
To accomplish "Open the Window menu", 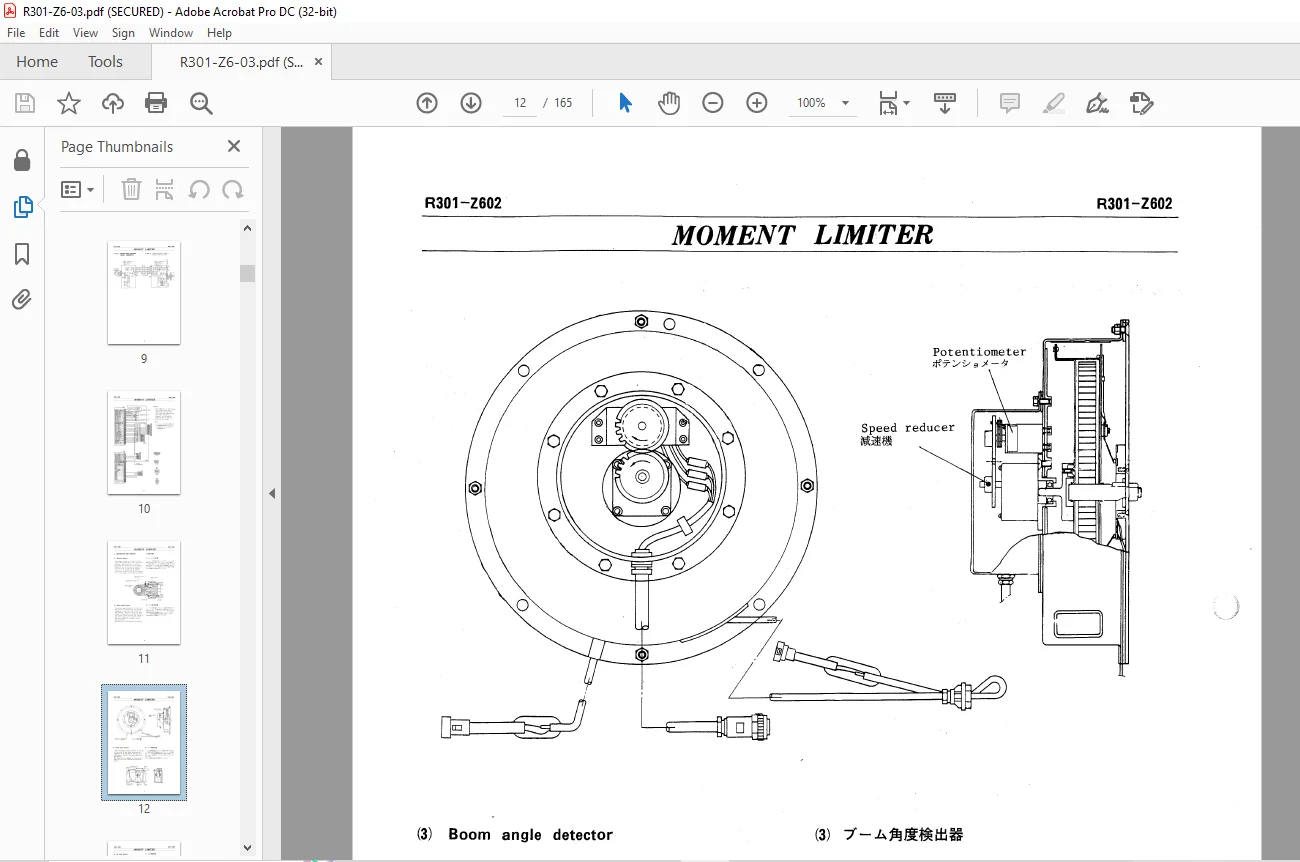I will [171, 33].
